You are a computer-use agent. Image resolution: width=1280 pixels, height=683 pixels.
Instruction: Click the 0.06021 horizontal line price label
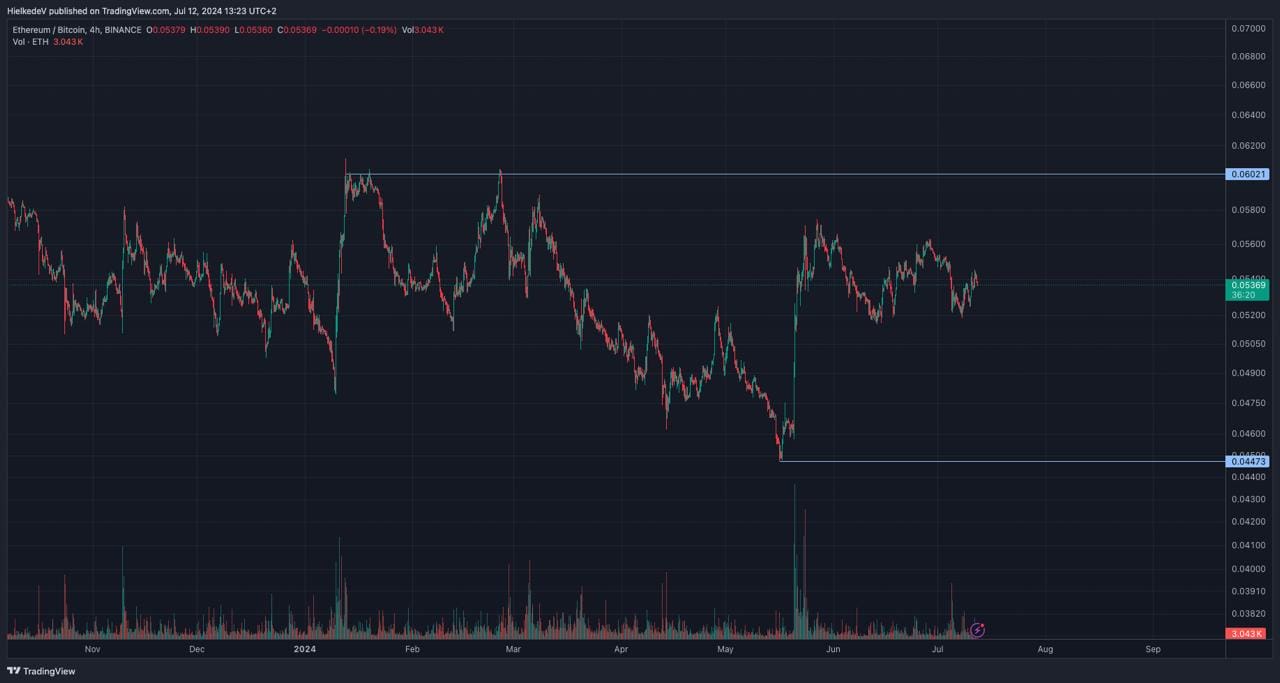click(x=1249, y=174)
